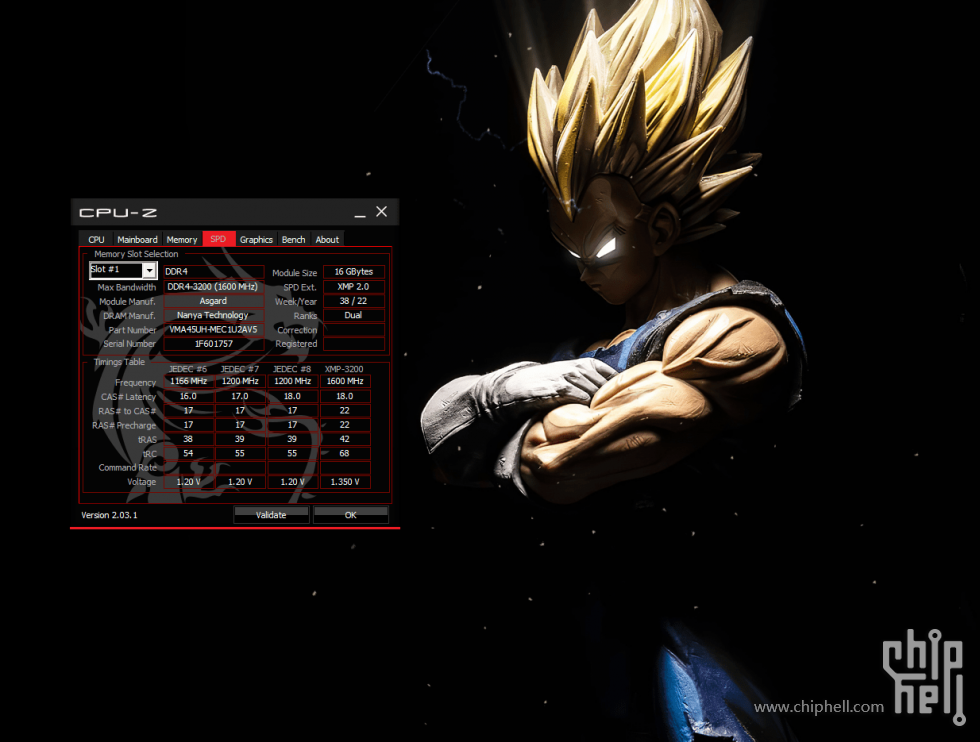Click the JEDEC #7 column header

click(240, 369)
